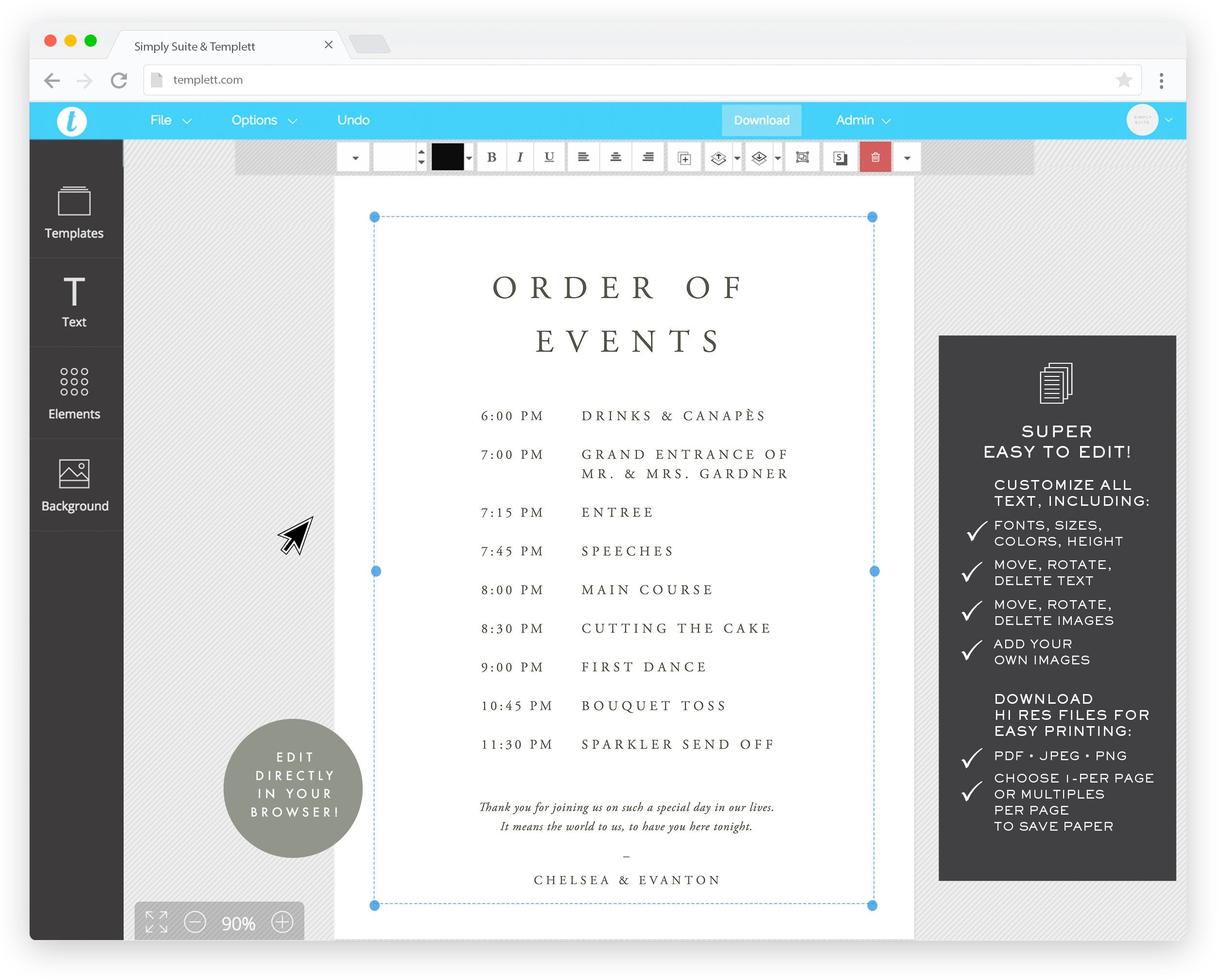Click the 7:00 PM time entry
Screen dimensions: 1225x980
(512, 454)
